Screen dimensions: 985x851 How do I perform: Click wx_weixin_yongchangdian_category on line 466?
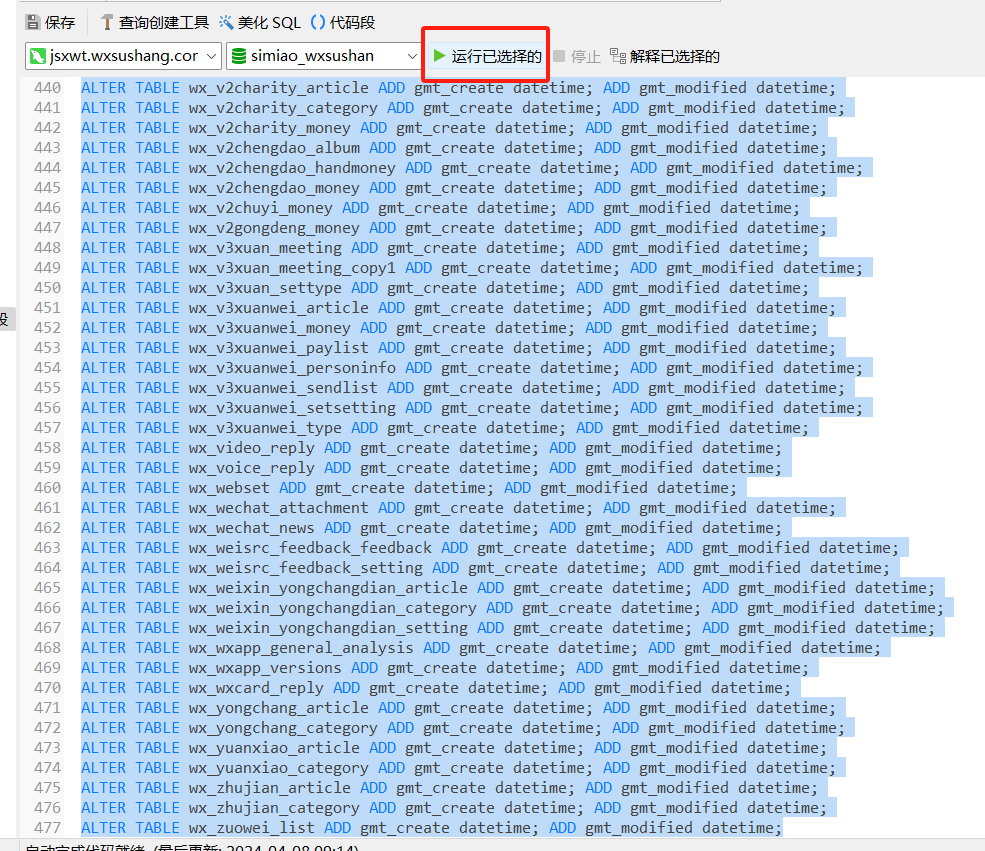tap(333, 608)
